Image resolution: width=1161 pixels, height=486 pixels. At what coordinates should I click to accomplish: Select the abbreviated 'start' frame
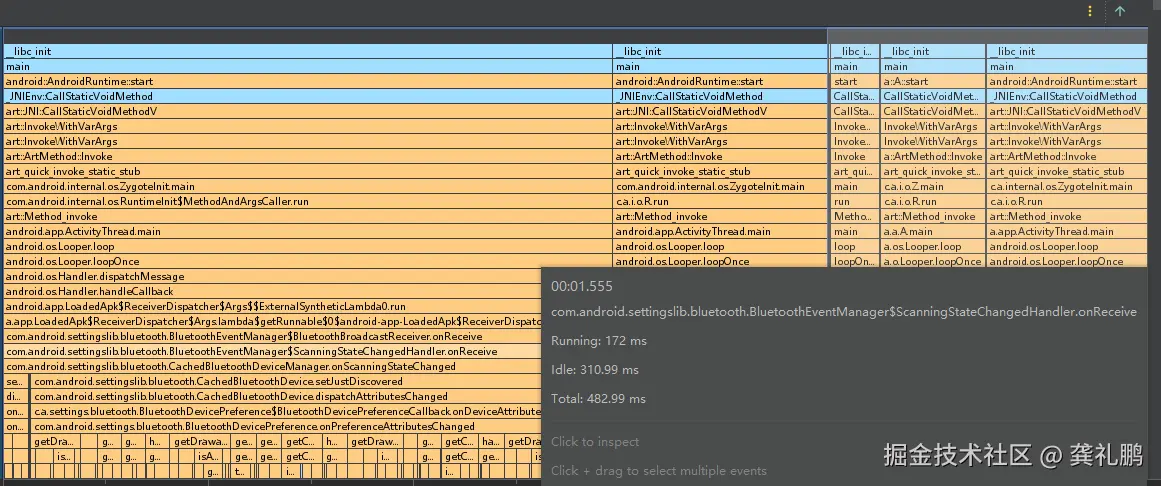point(855,81)
